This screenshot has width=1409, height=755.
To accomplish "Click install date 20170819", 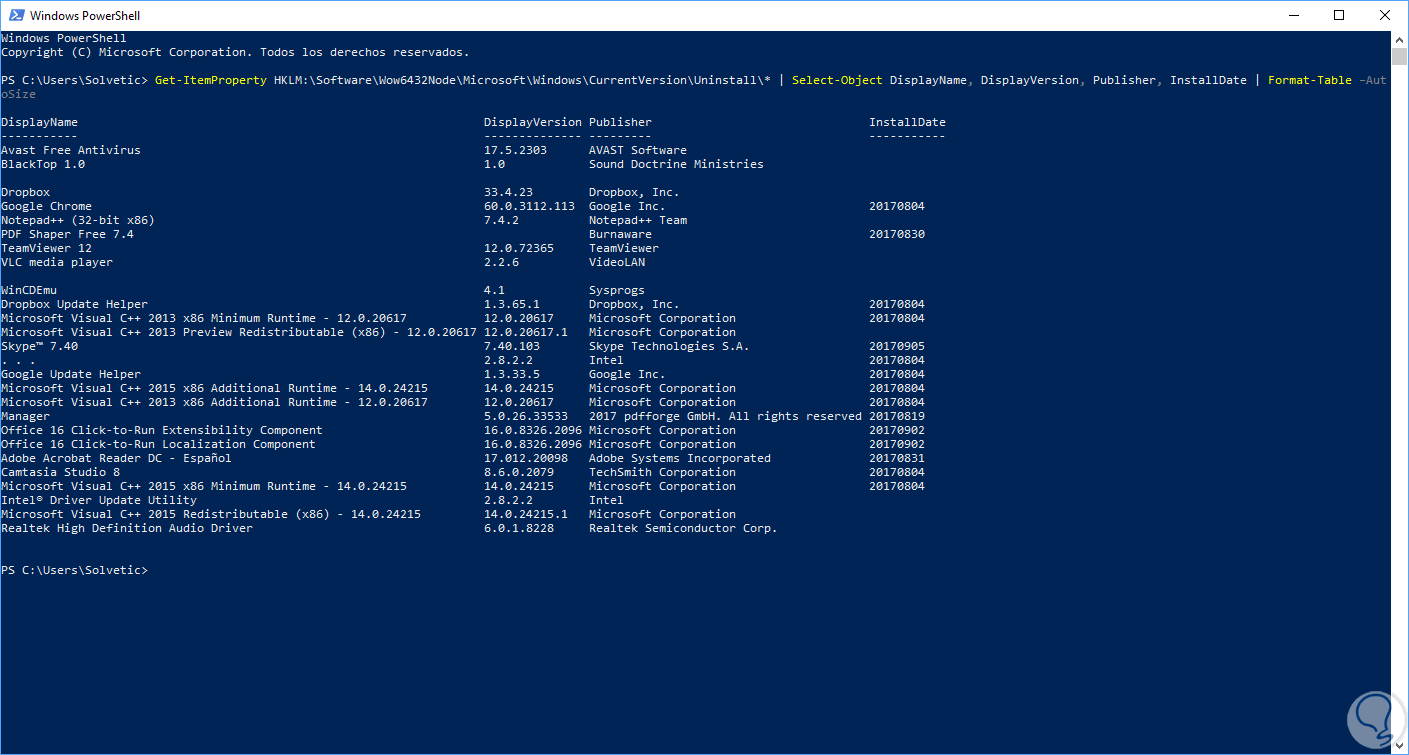I will [897, 416].
